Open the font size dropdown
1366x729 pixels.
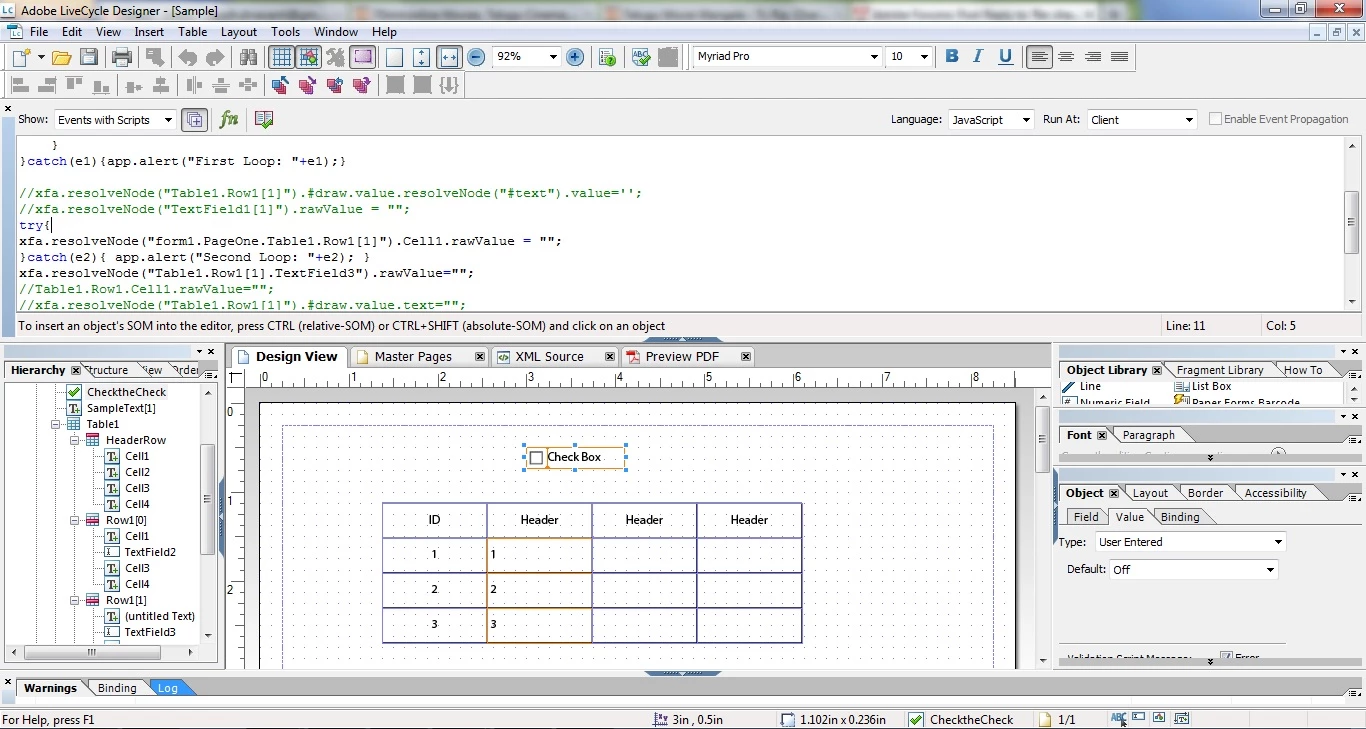coord(924,57)
